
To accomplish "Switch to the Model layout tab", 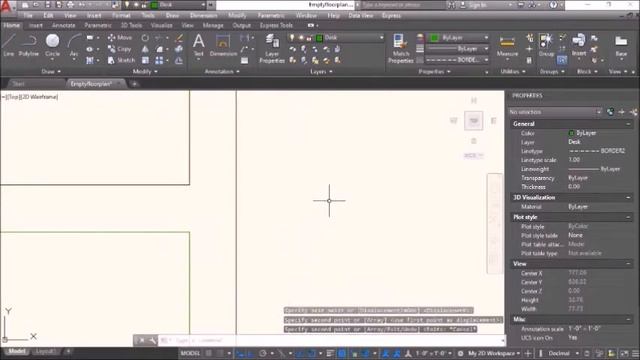I will [17, 351].
